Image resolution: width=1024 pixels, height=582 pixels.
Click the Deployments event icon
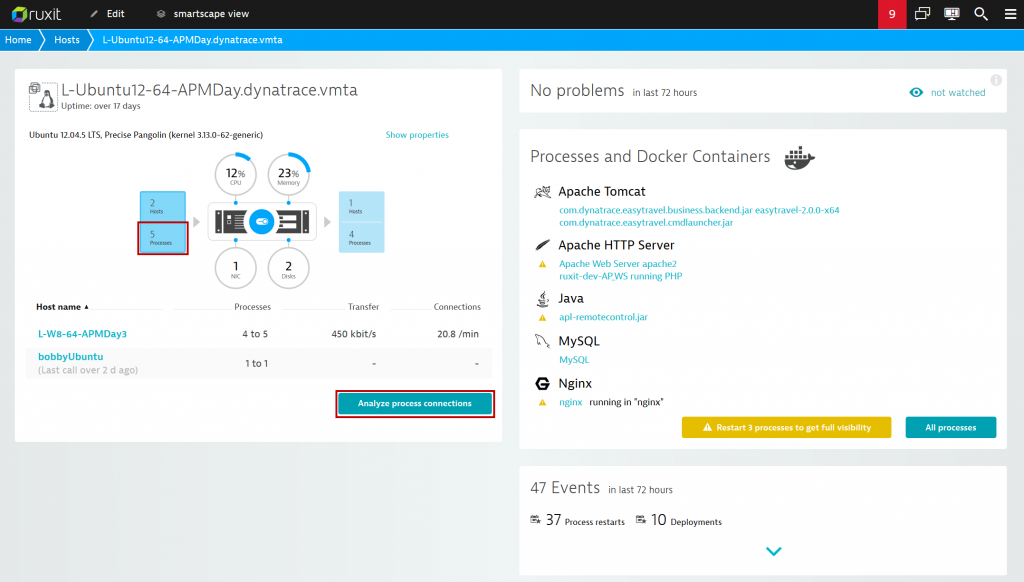tap(641, 520)
